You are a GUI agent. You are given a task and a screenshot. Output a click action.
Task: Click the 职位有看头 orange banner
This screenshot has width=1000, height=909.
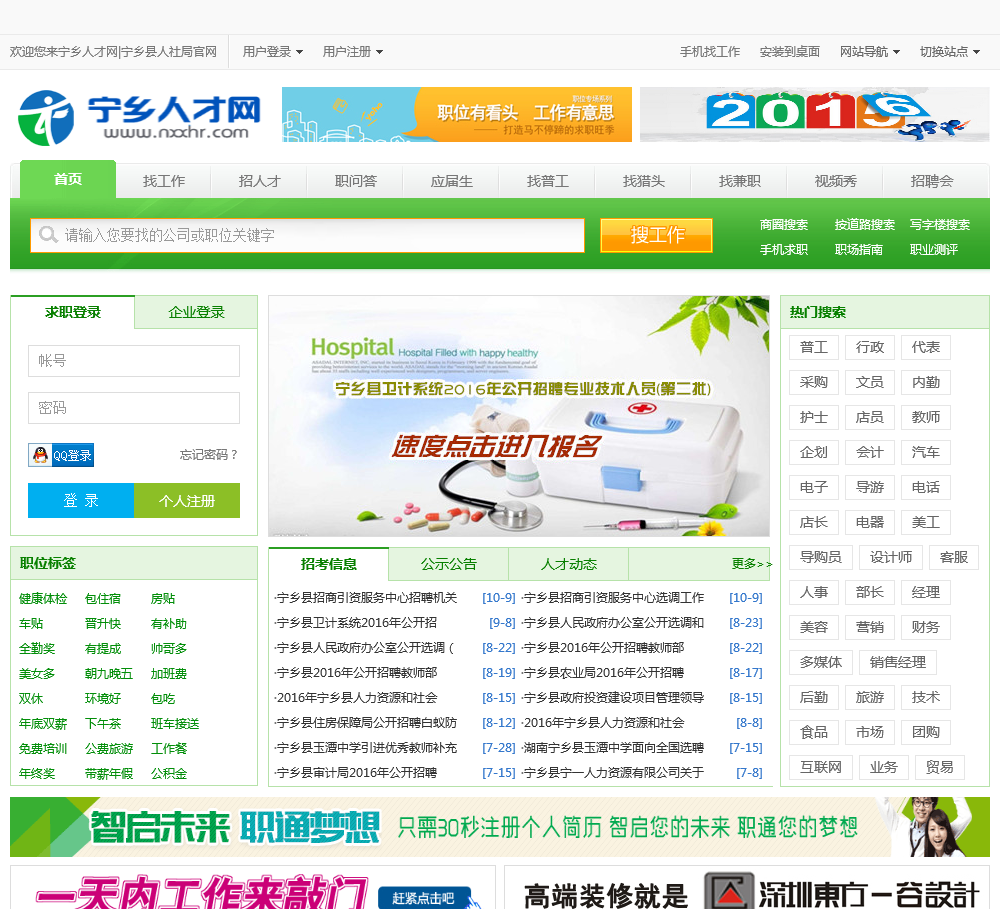(x=457, y=115)
